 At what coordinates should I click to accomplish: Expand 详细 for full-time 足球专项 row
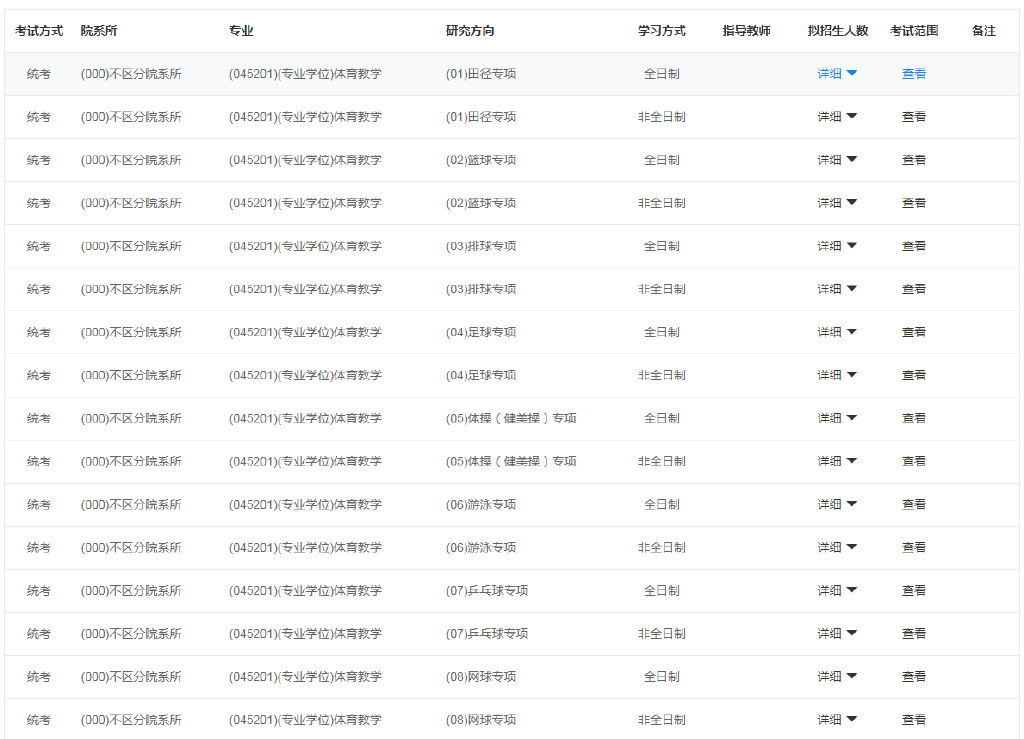pyautogui.click(x=837, y=332)
